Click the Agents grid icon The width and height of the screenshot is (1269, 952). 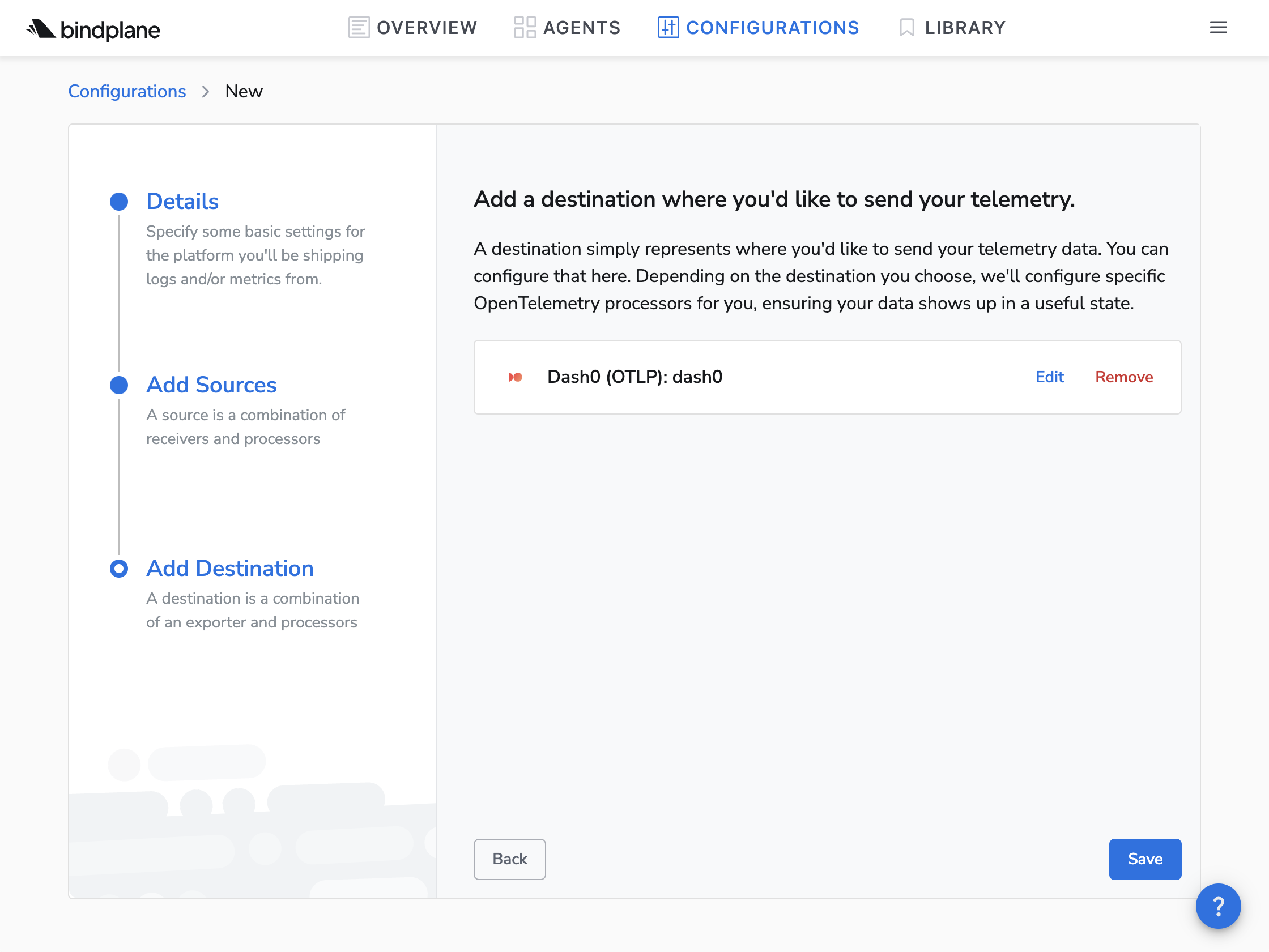tap(525, 28)
